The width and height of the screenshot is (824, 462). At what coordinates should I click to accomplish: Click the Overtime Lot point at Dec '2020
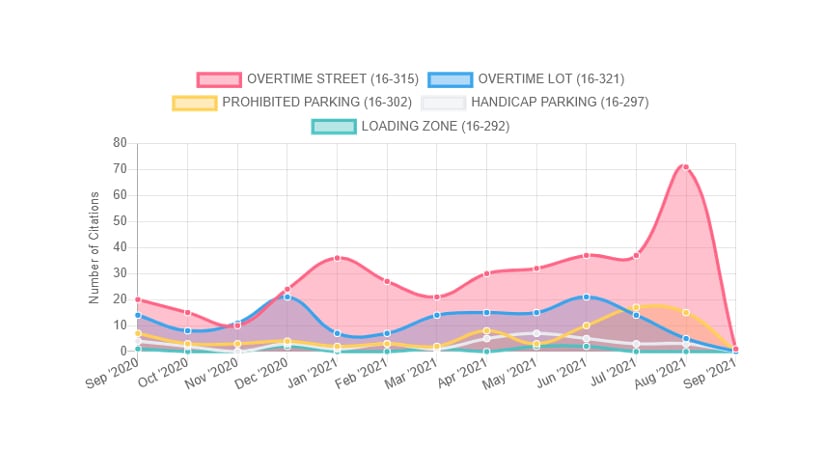coord(287,297)
